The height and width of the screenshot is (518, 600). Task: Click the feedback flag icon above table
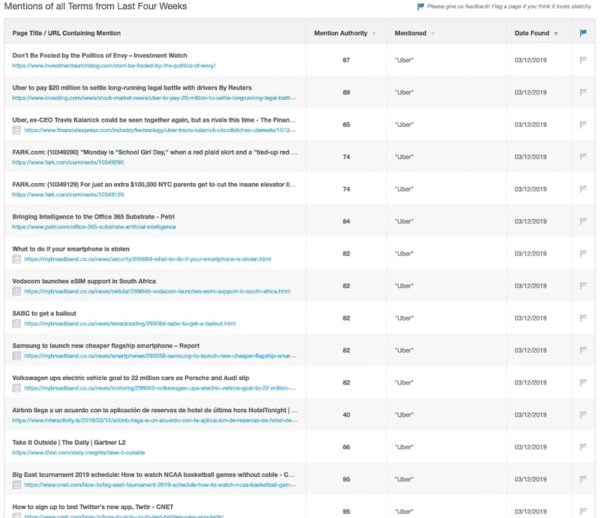[x=420, y=7]
